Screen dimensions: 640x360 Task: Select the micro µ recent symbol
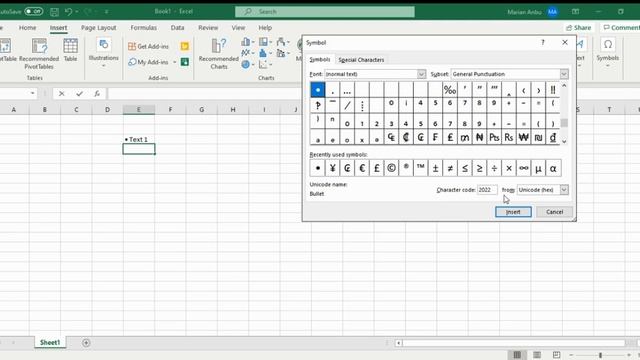538,168
